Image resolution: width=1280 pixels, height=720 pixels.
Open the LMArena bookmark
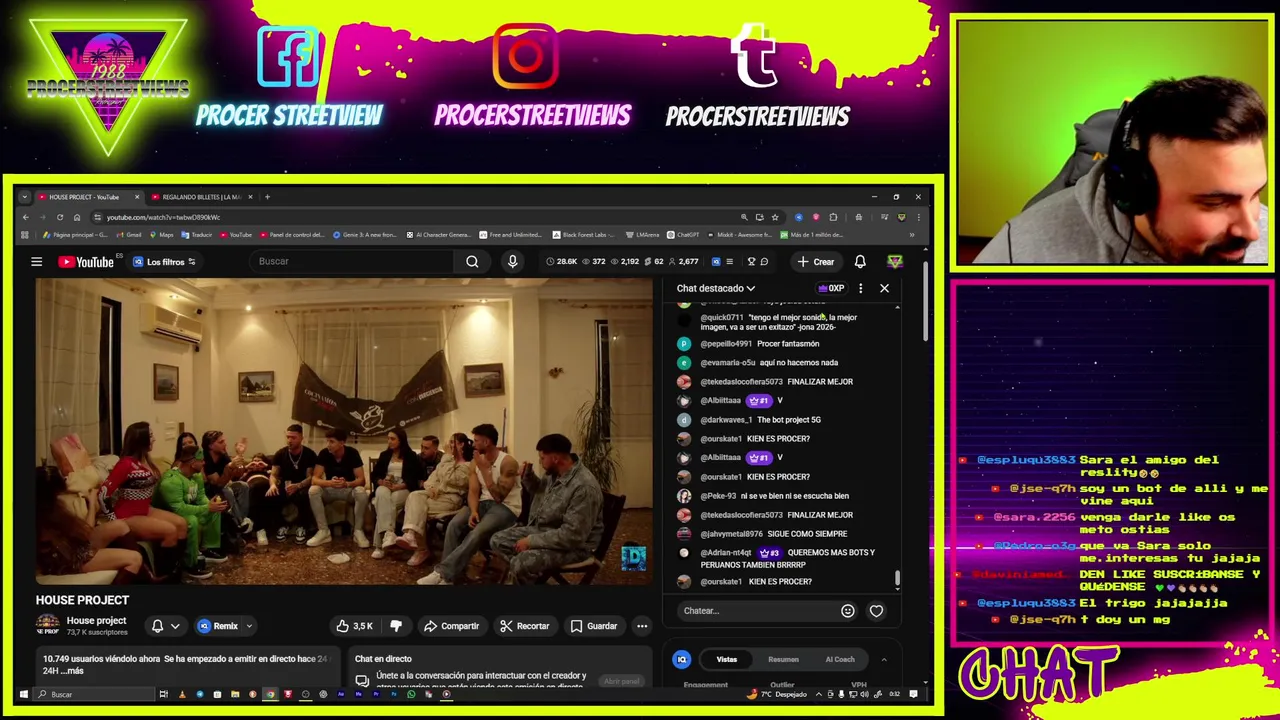(642, 235)
